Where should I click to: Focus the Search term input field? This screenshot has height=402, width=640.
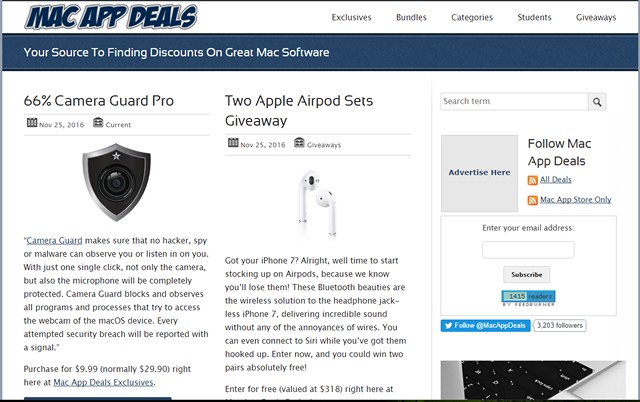(x=514, y=102)
